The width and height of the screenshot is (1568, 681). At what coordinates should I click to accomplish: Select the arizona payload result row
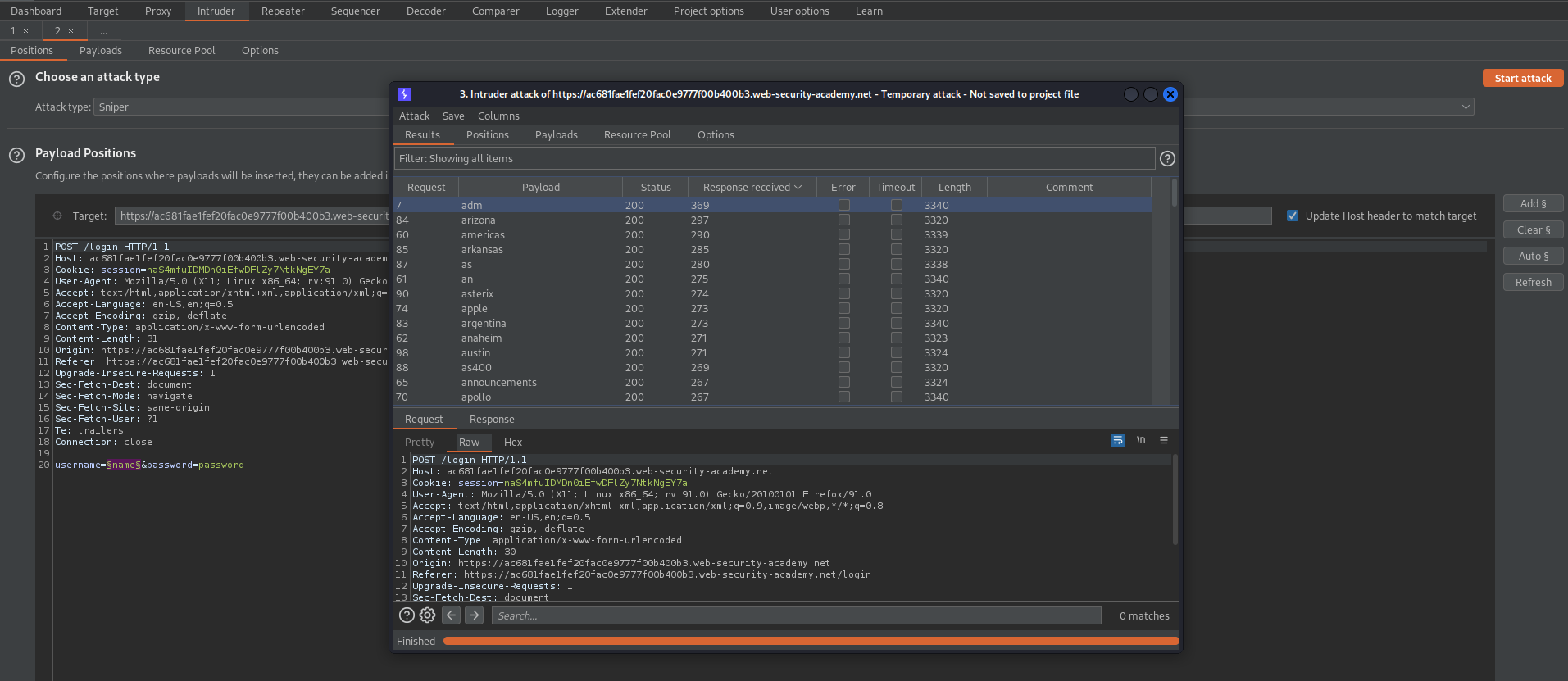coord(772,220)
